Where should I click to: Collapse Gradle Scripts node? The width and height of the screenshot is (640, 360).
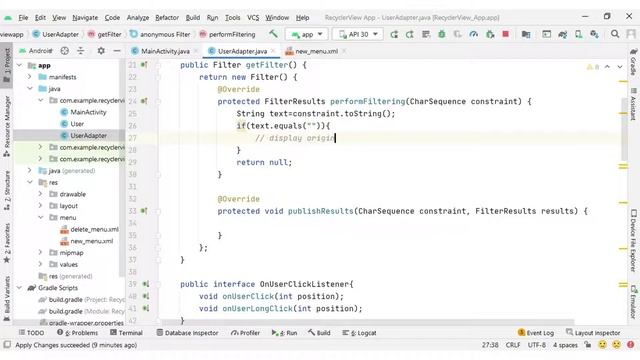pyautogui.click(x=20, y=288)
